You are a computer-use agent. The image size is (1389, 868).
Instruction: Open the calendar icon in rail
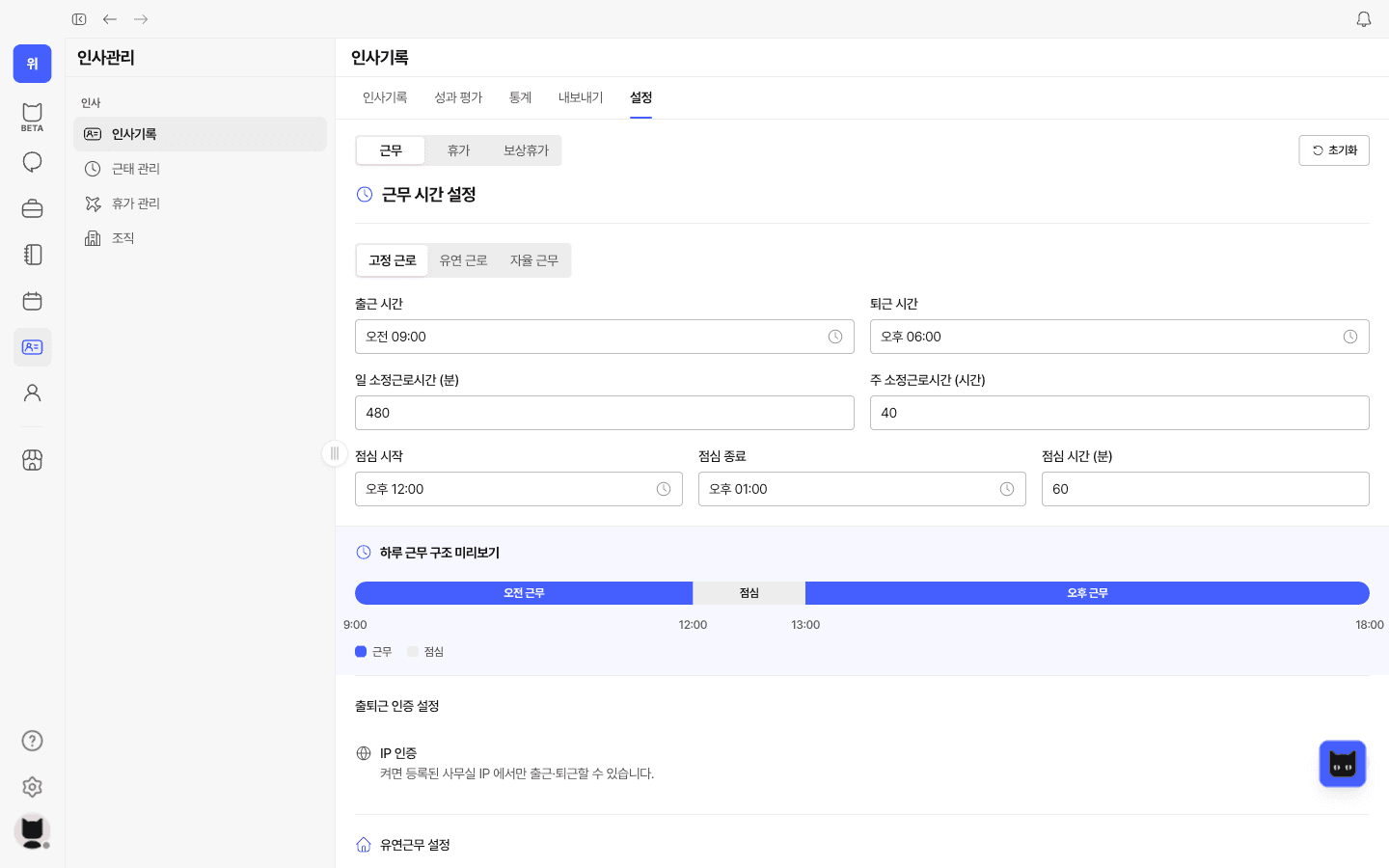32,301
